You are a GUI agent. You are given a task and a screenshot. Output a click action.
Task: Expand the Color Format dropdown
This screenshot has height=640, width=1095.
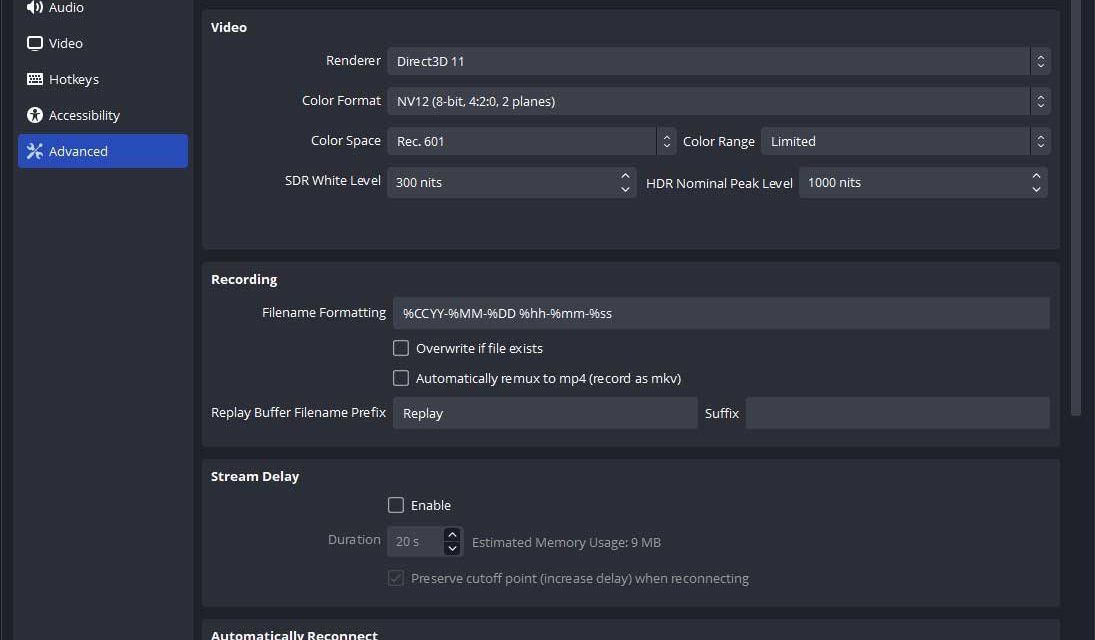point(717,101)
